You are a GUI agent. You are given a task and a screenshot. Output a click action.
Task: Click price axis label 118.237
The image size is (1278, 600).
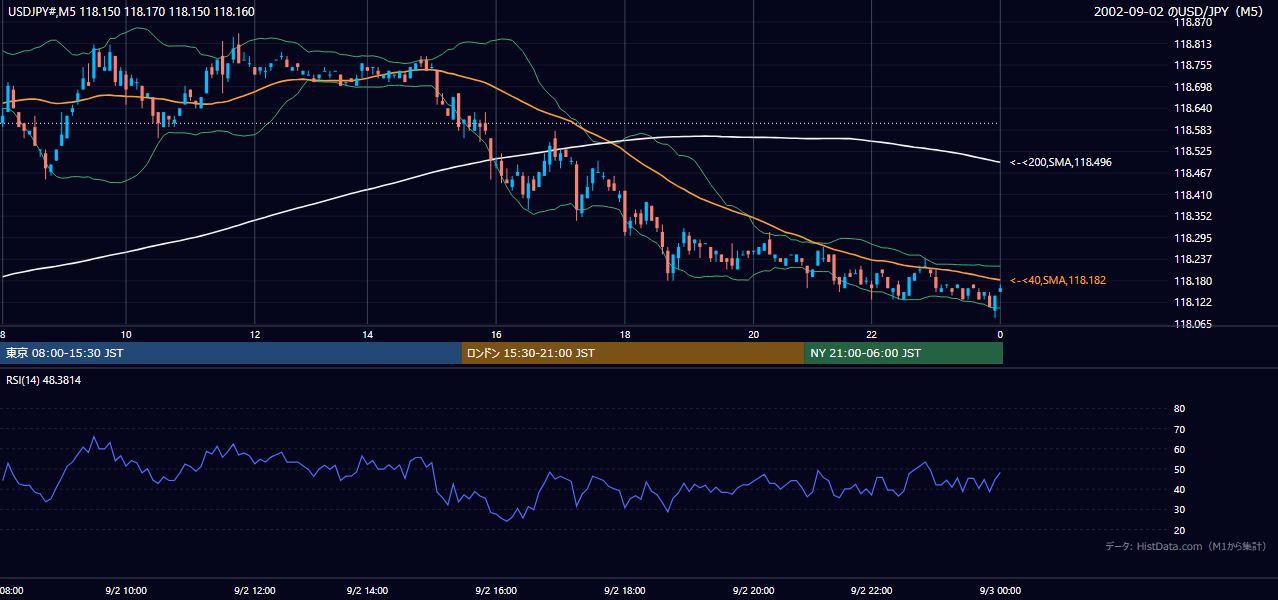coord(1192,259)
